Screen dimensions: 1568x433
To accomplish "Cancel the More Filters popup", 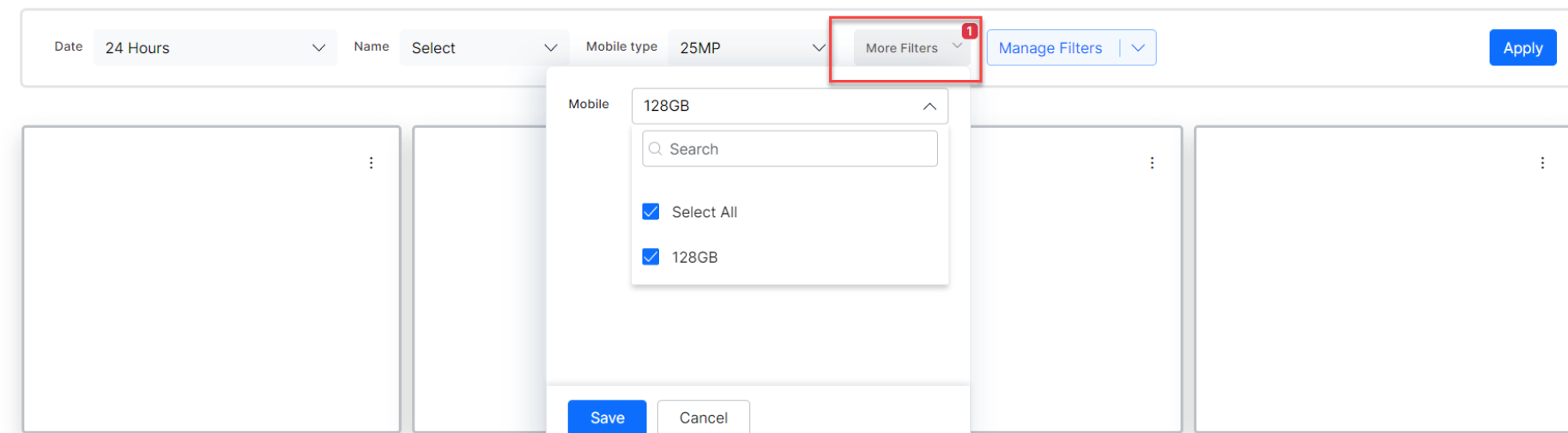I will pos(703,418).
